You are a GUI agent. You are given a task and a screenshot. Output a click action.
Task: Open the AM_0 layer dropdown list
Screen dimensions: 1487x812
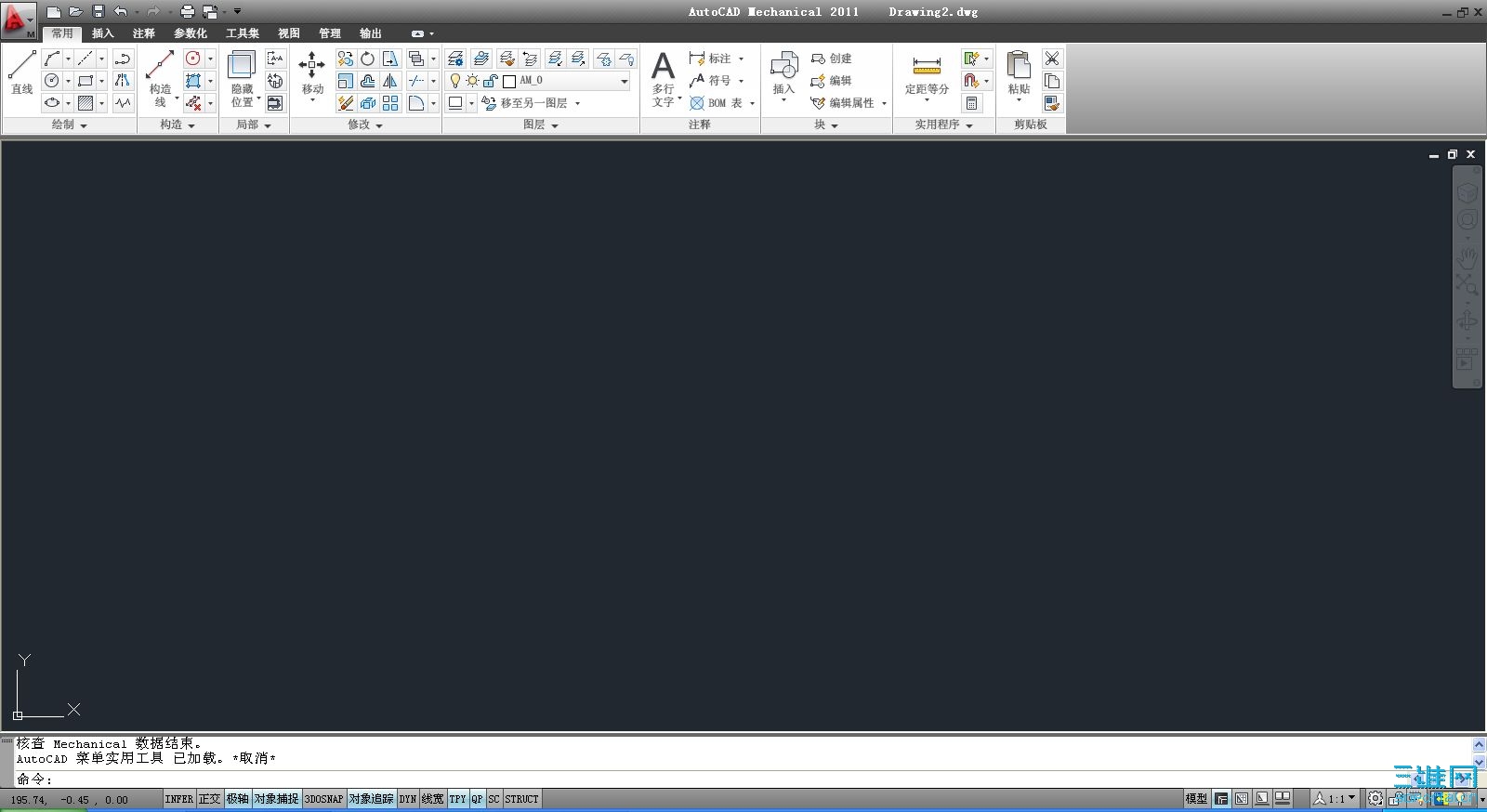625,81
